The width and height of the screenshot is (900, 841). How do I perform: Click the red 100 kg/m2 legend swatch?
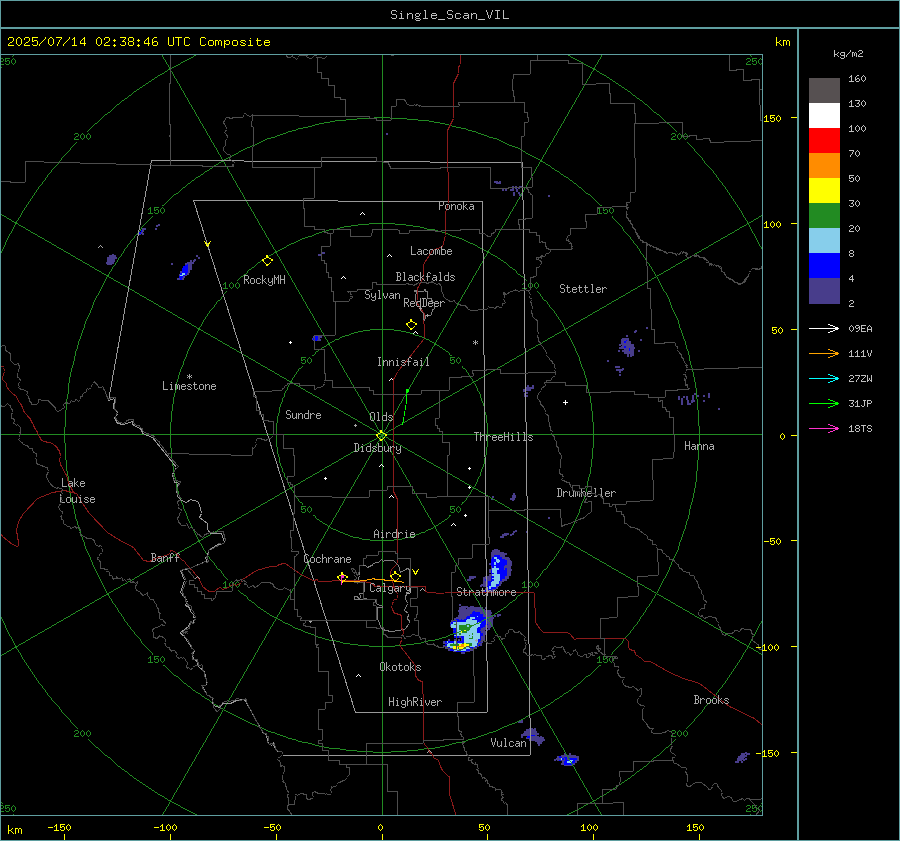824,141
